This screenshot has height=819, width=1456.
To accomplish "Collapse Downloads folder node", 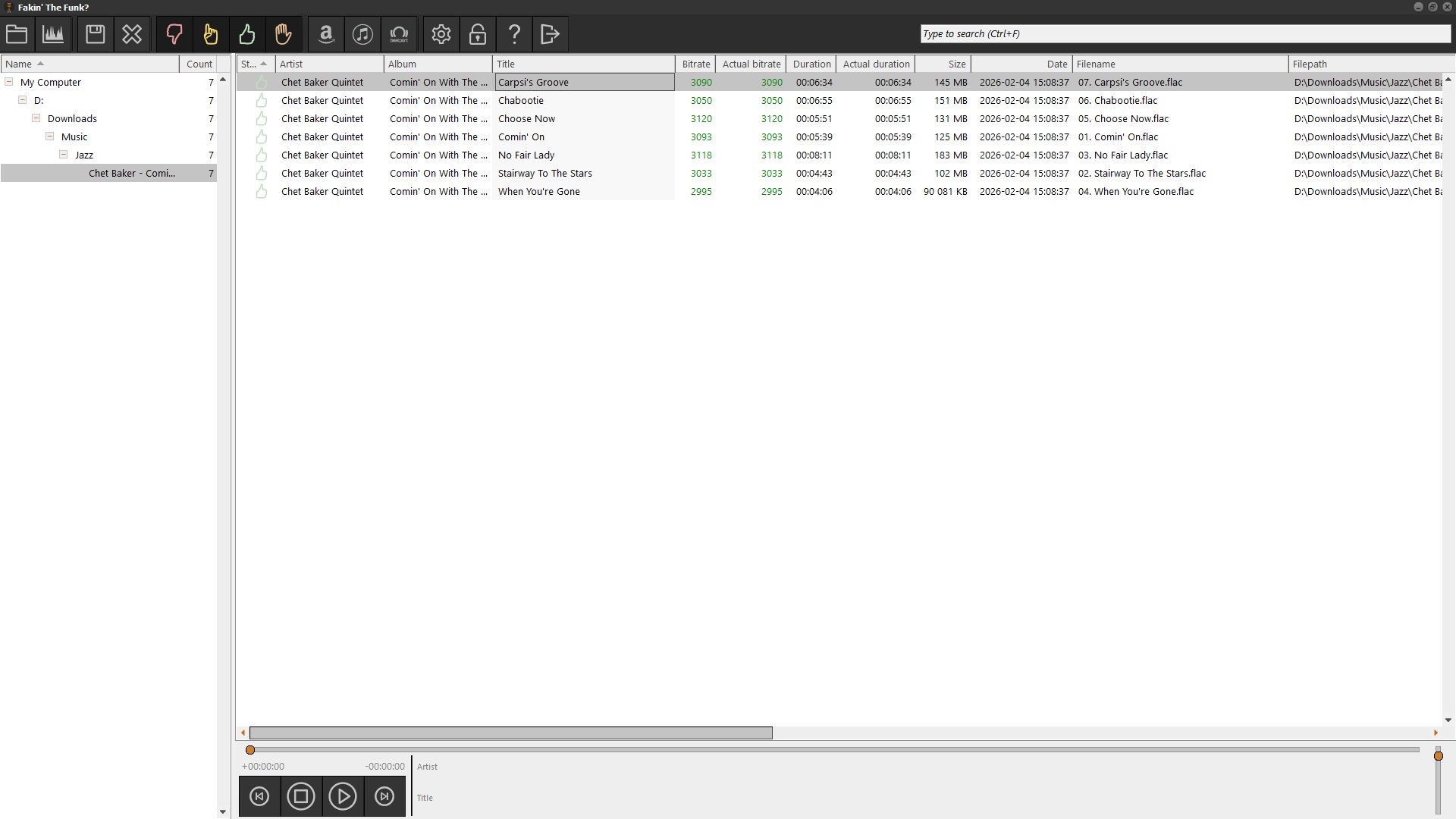I will 36,118.
